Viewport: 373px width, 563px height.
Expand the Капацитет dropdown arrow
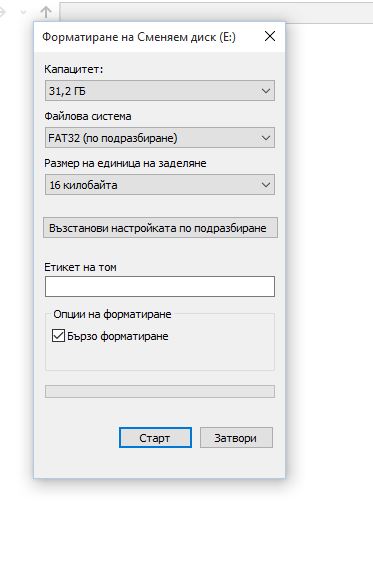click(x=266, y=91)
